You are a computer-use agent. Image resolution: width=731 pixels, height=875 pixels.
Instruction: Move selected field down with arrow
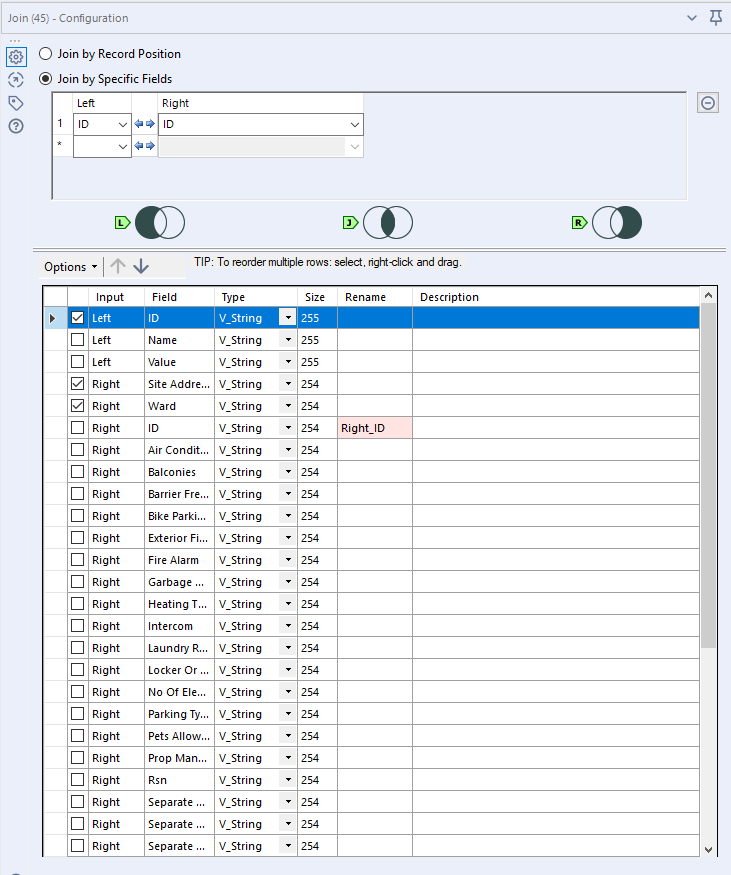coord(141,266)
